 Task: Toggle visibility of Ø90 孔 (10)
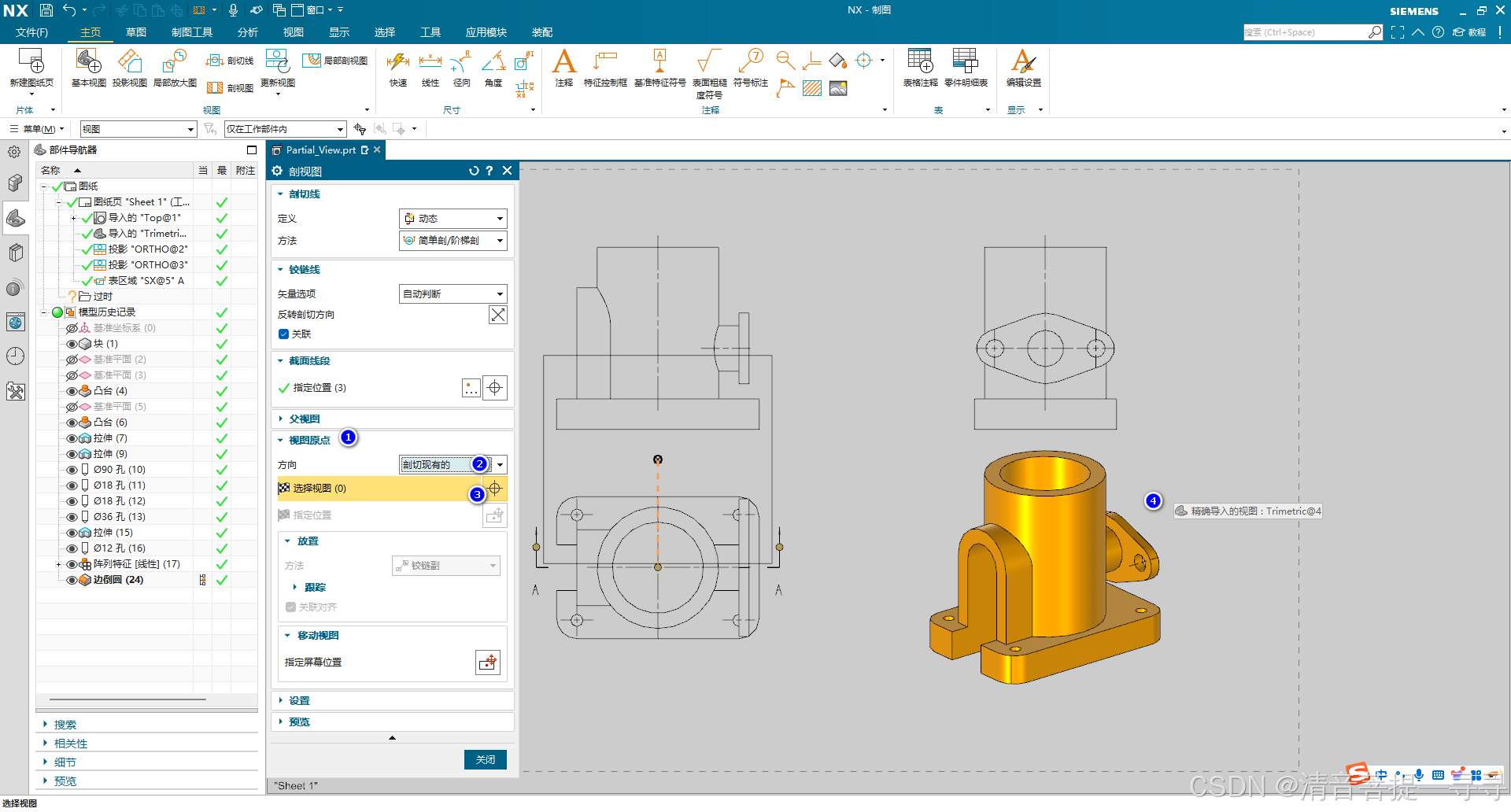pos(72,470)
